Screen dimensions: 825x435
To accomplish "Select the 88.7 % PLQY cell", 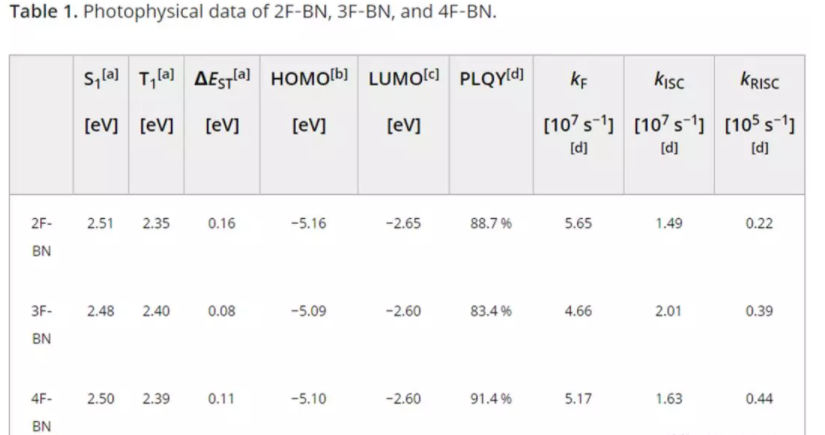I will click(x=491, y=223).
